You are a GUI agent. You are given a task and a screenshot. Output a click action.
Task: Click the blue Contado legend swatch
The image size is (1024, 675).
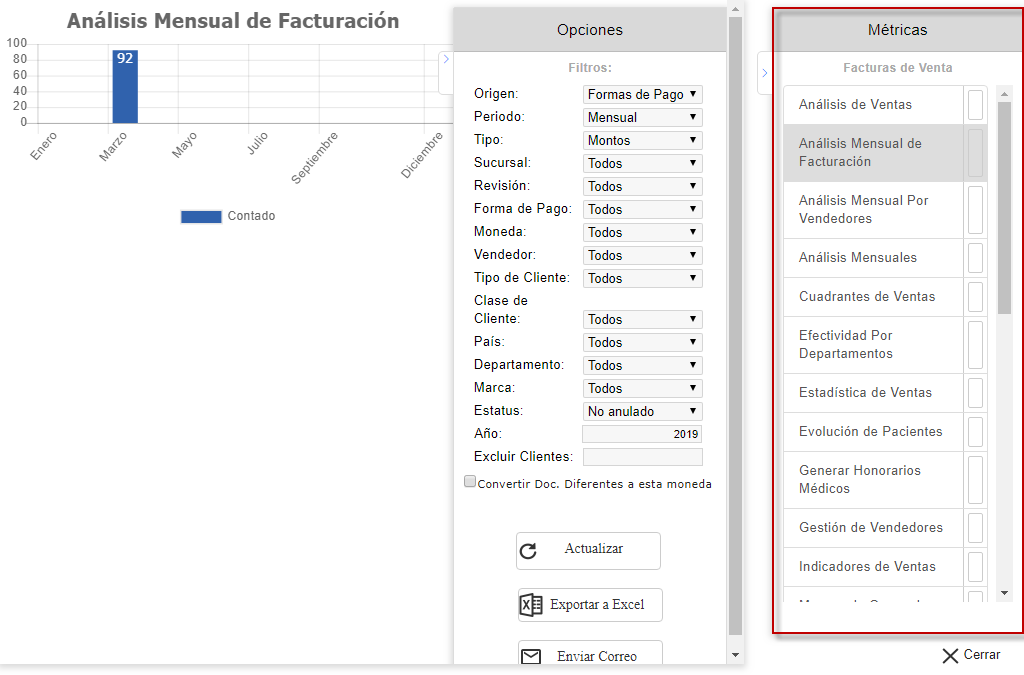pyautogui.click(x=201, y=216)
